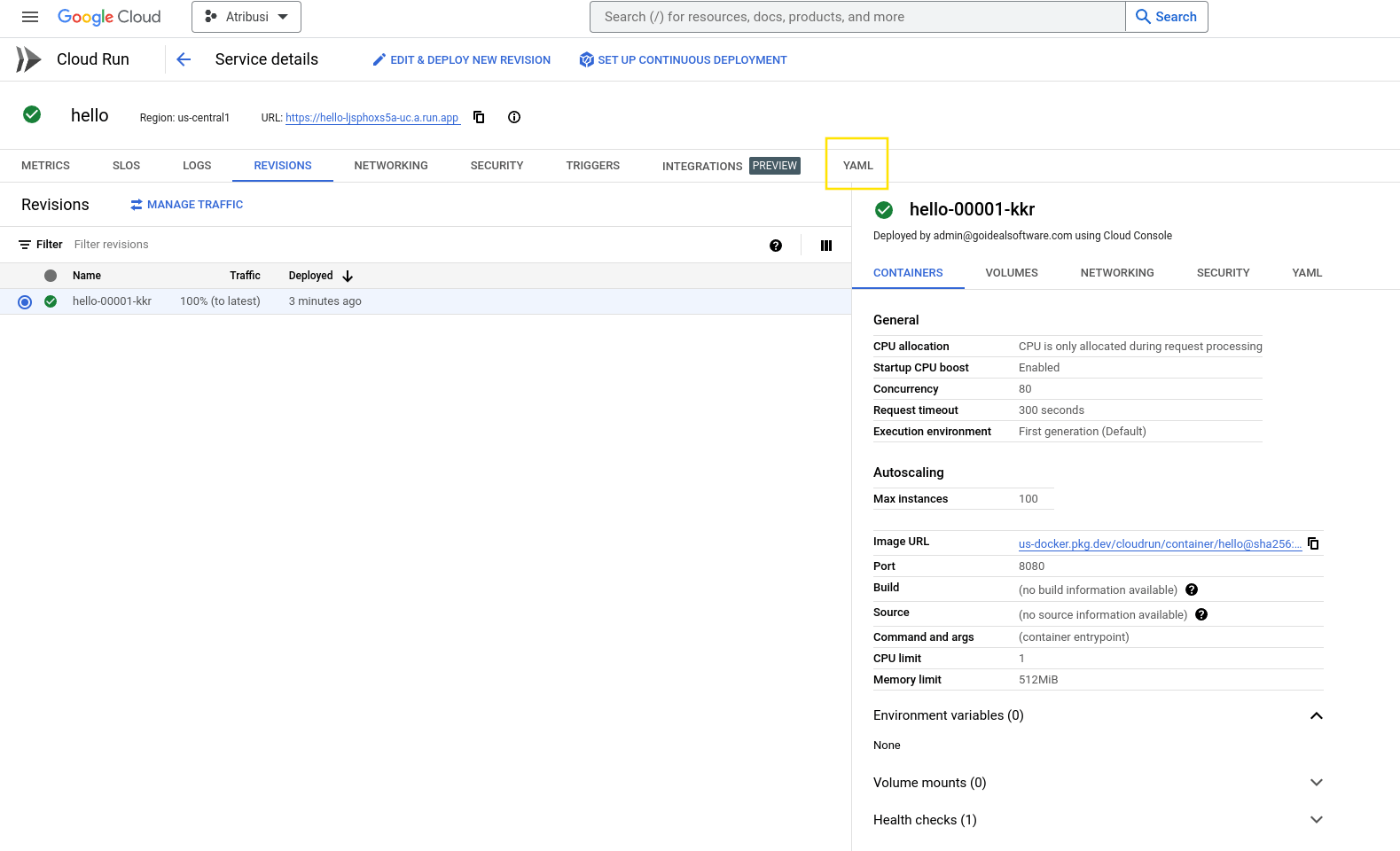Image resolution: width=1400 pixels, height=851 pixels.
Task: Switch to the YAML service tab
Action: [857, 166]
